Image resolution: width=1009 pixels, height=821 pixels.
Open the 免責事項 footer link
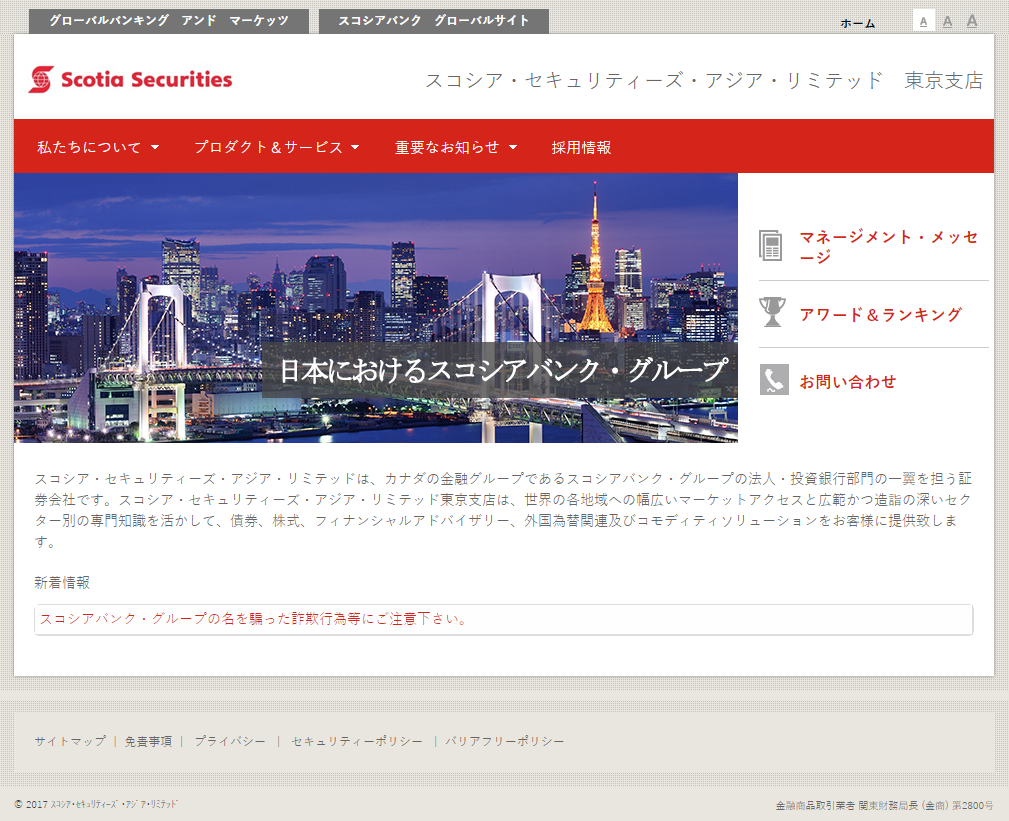[149, 741]
